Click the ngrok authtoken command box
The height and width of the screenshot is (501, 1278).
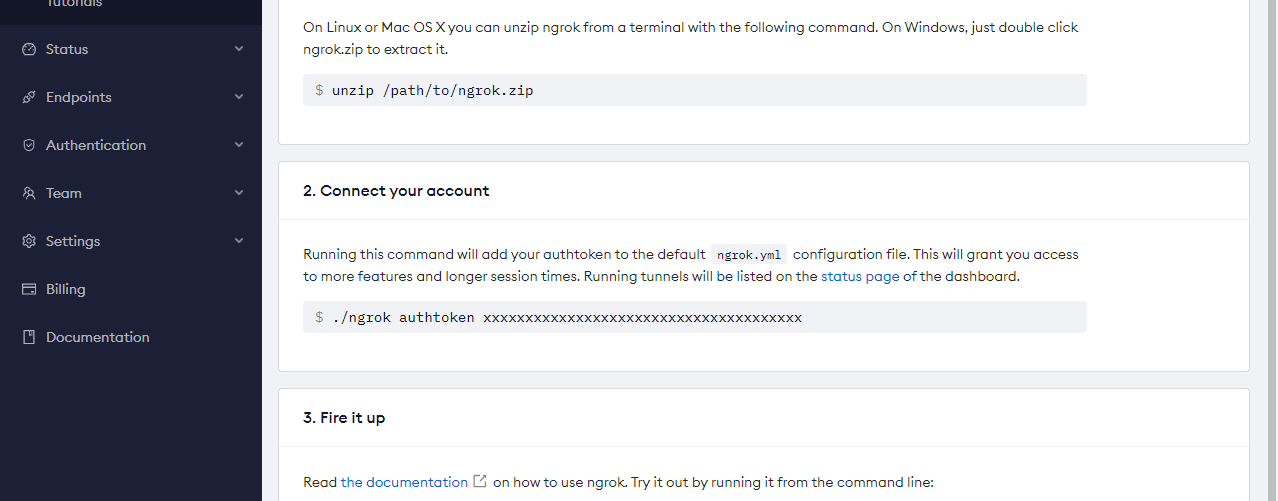[694, 317]
